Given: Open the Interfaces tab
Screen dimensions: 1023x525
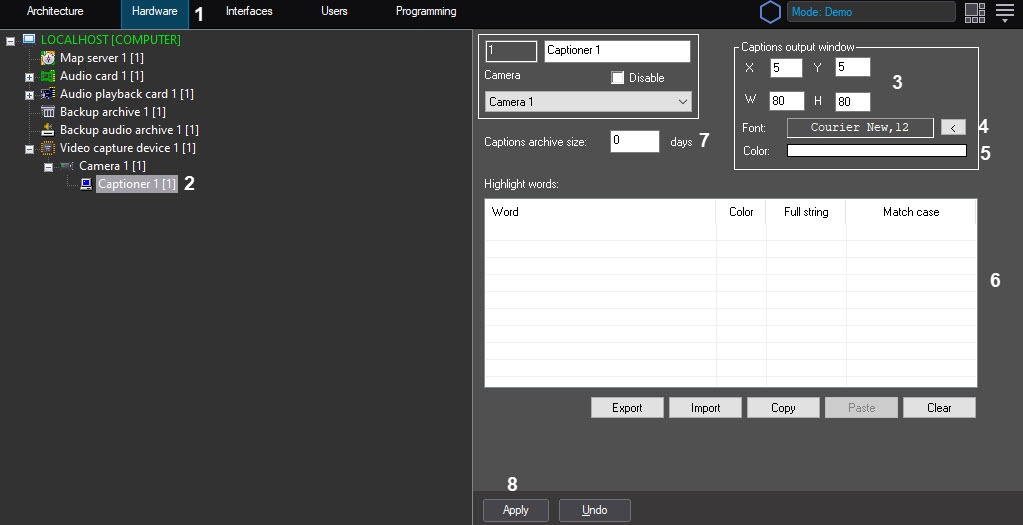Looking at the screenshot, I should click(249, 11).
